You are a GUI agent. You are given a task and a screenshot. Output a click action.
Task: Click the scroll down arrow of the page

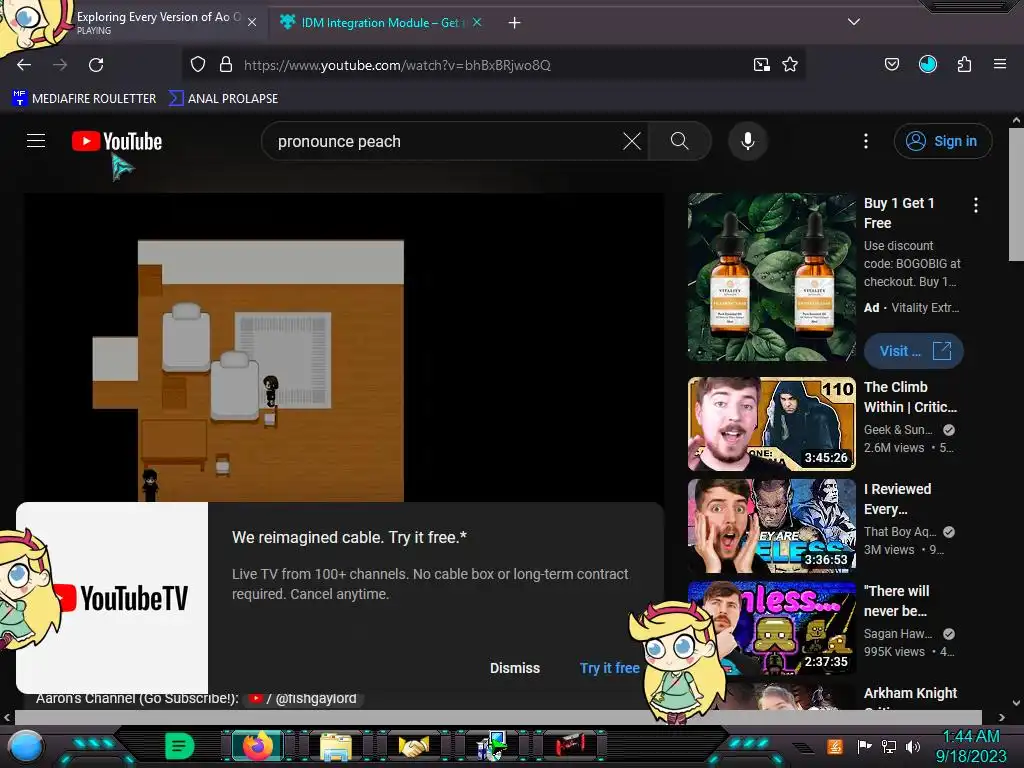coord(1016,703)
